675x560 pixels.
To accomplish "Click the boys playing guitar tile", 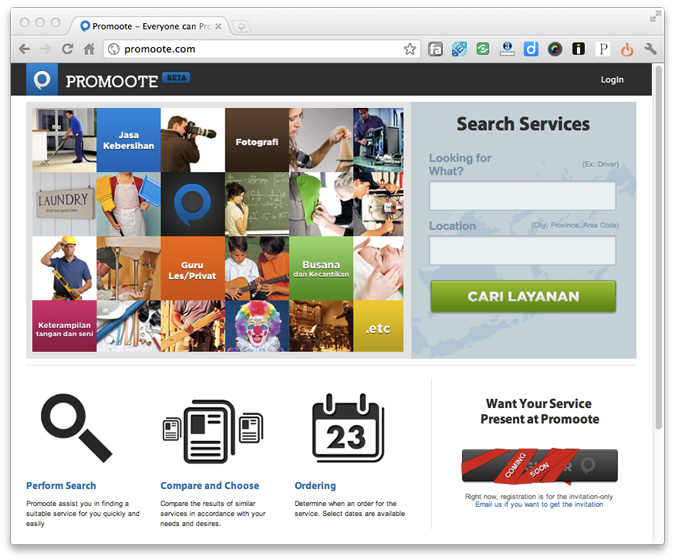I will coord(257,268).
